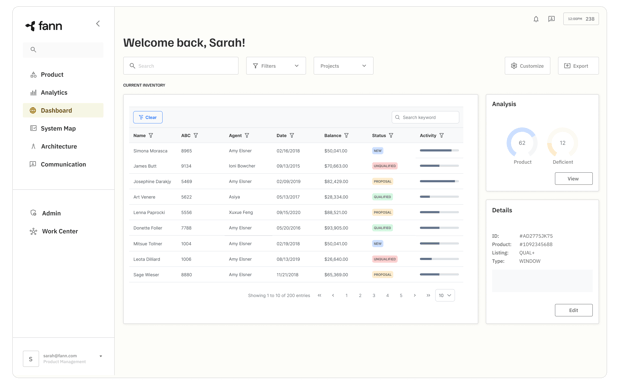Go to page 1
Image resolution: width=620 pixels, height=385 pixels.
(346, 296)
